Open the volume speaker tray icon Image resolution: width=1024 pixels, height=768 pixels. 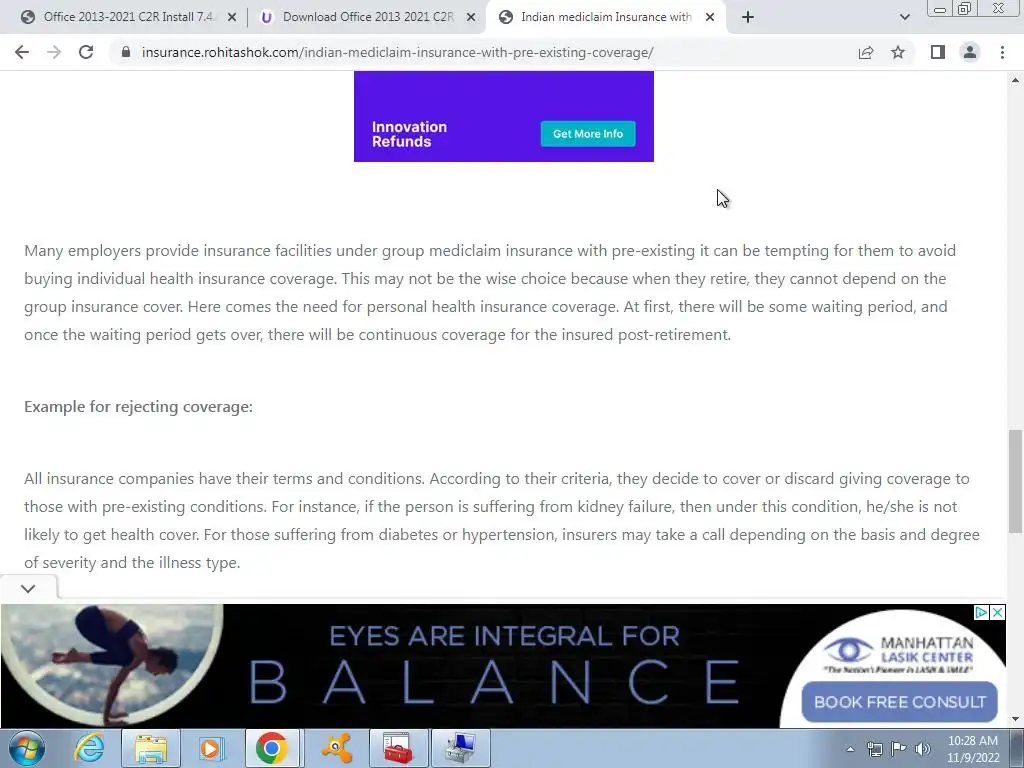point(922,749)
